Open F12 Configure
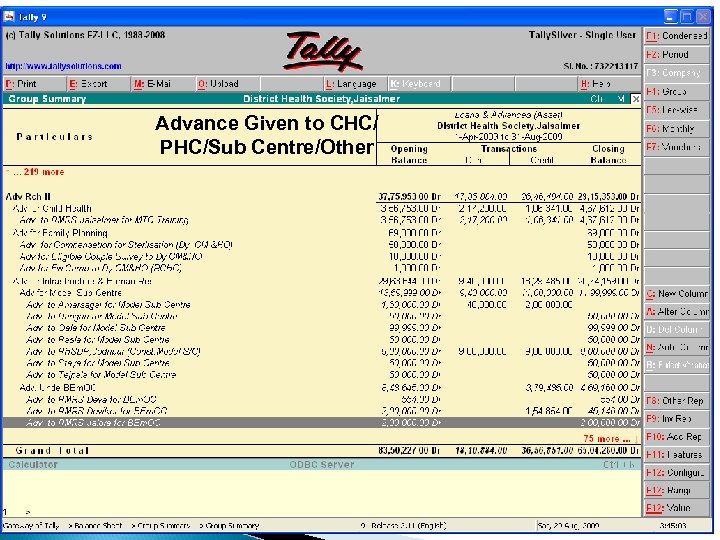This screenshot has width=720, height=540. [x=676, y=472]
